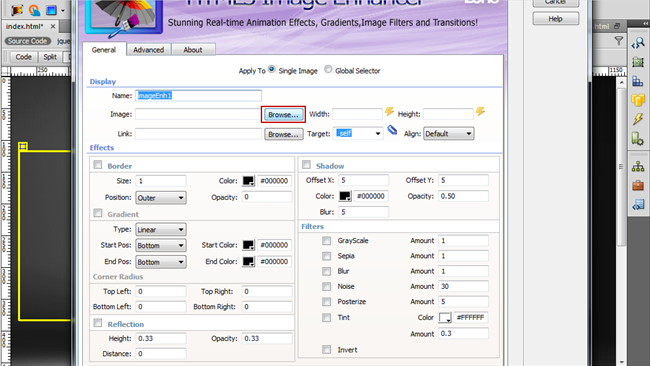Viewport: 650px width, 366px height.
Task: Click the Reflection Height input field
Action: [x=161, y=339]
